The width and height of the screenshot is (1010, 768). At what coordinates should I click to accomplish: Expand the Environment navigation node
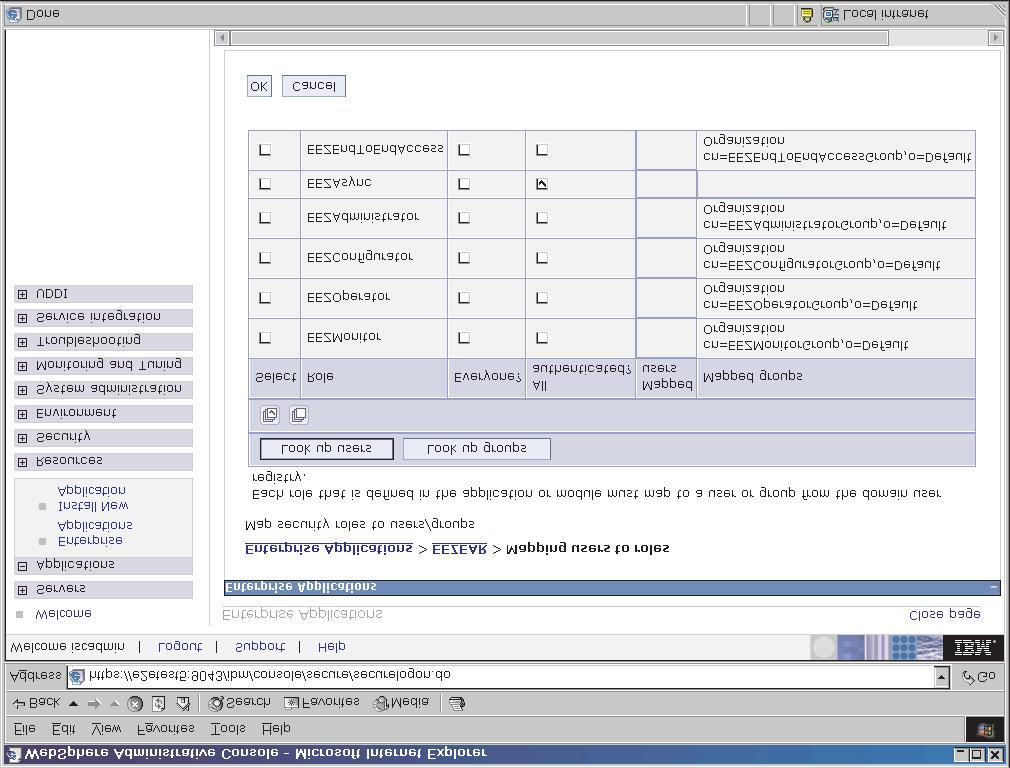(23, 414)
